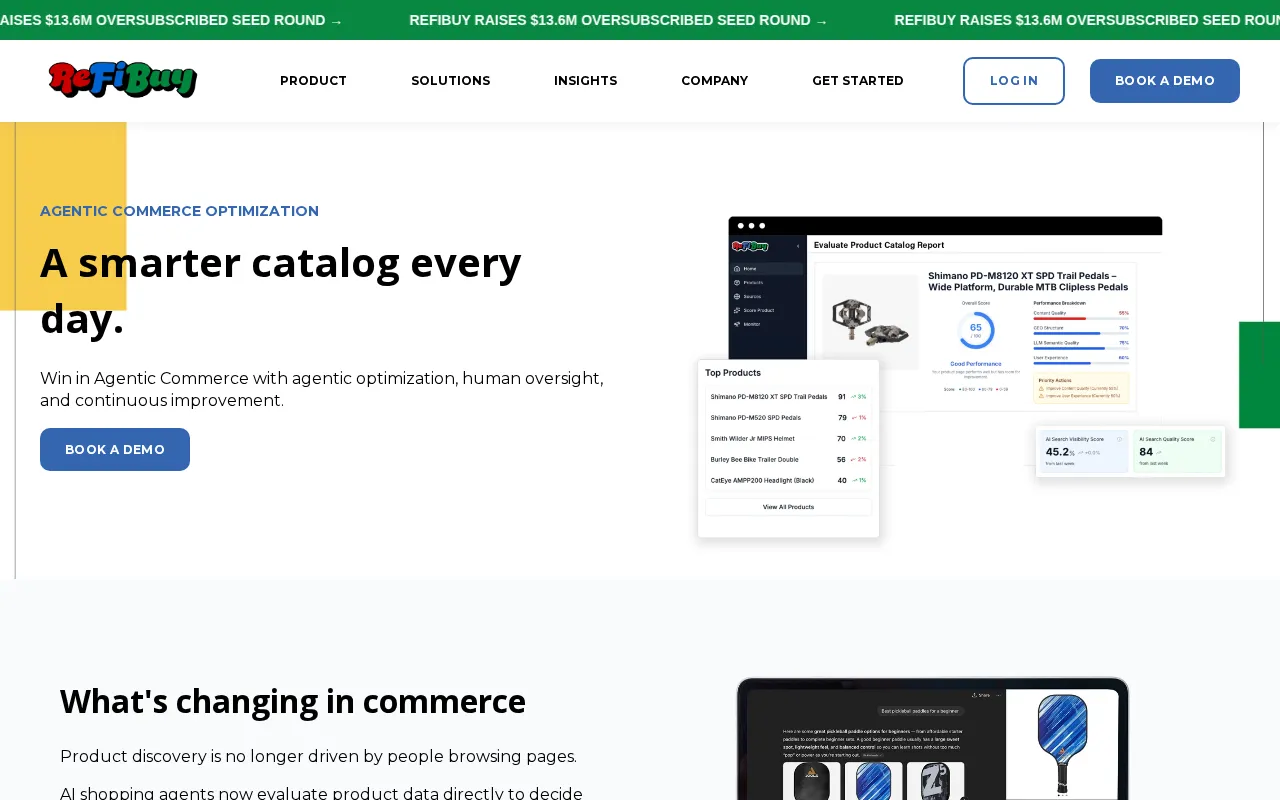Click the LOG IN button
The width and height of the screenshot is (1280, 800).
point(1014,81)
